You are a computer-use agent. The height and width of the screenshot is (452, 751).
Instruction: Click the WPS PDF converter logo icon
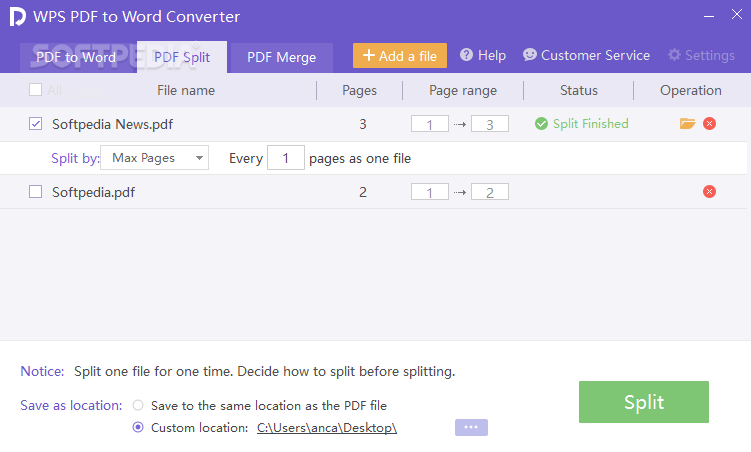(17, 16)
